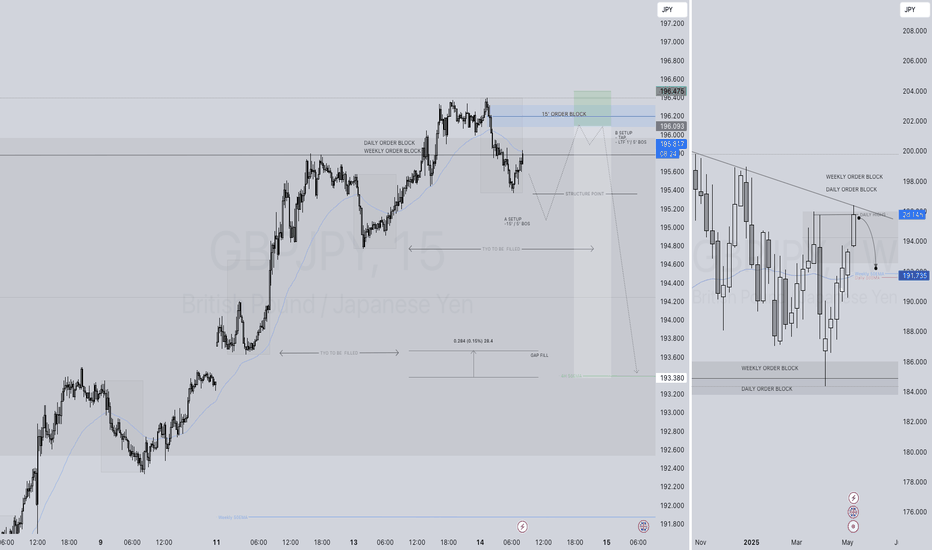Click 186.000 on the weekly price scale
This screenshot has height=550, width=932.
pos(915,362)
